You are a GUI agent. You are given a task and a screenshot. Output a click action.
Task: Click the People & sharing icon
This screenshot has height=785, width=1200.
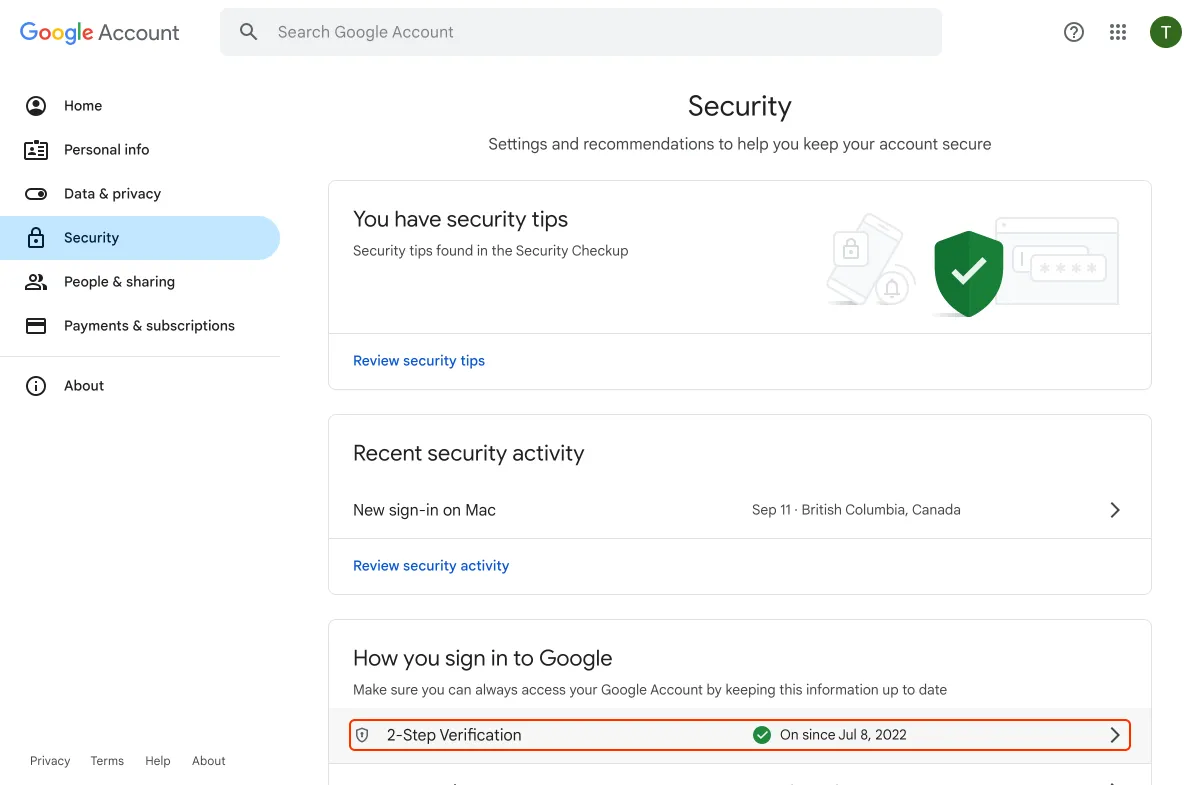[36, 282]
